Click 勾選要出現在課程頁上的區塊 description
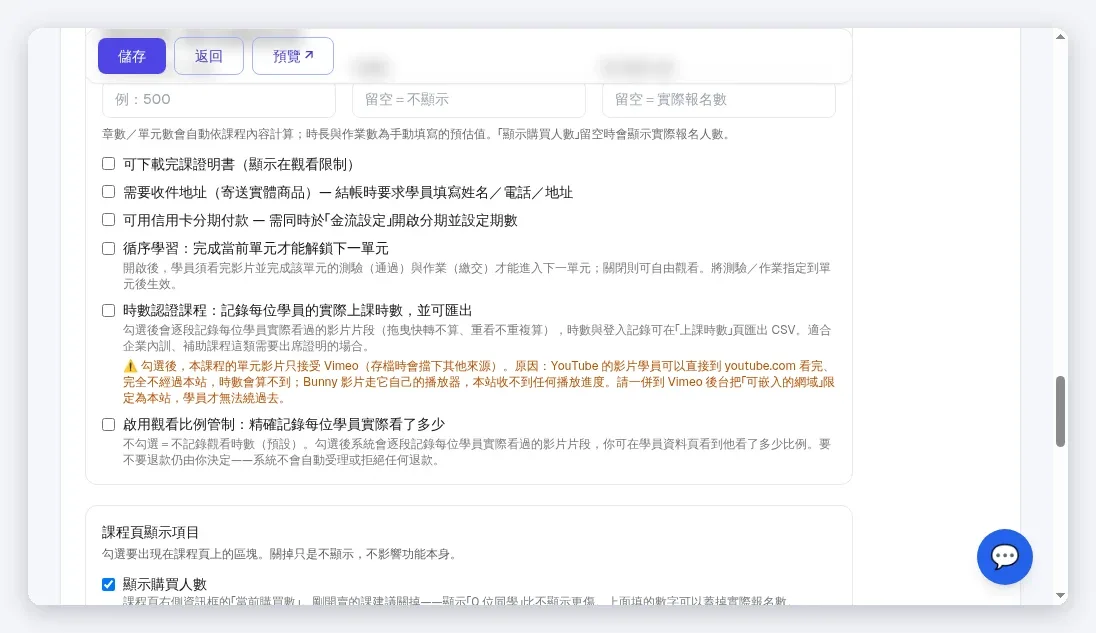 (x=280, y=554)
